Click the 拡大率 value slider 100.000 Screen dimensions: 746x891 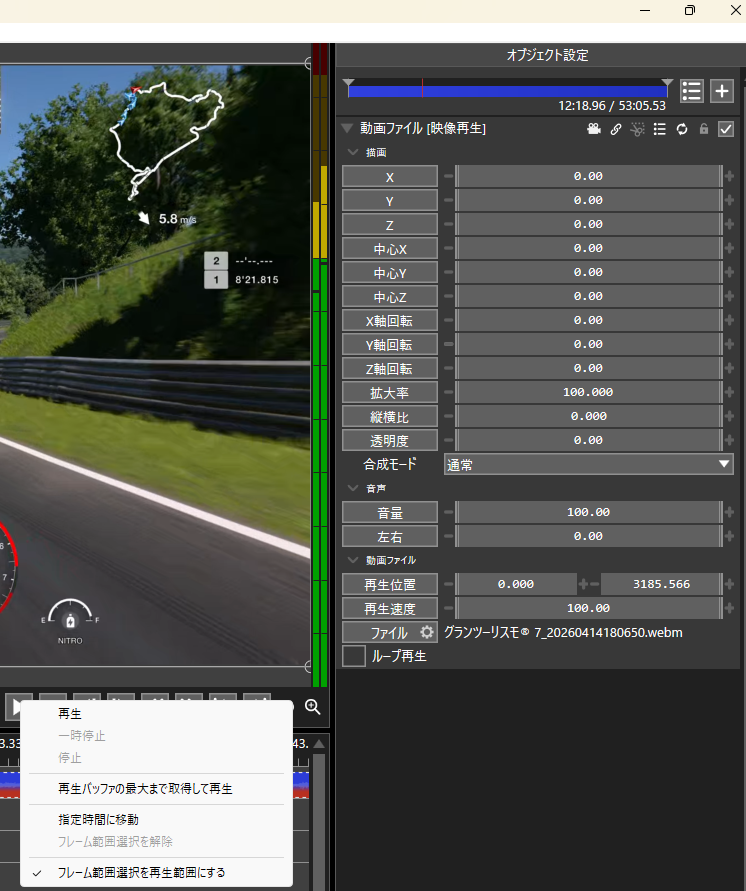[x=589, y=392]
